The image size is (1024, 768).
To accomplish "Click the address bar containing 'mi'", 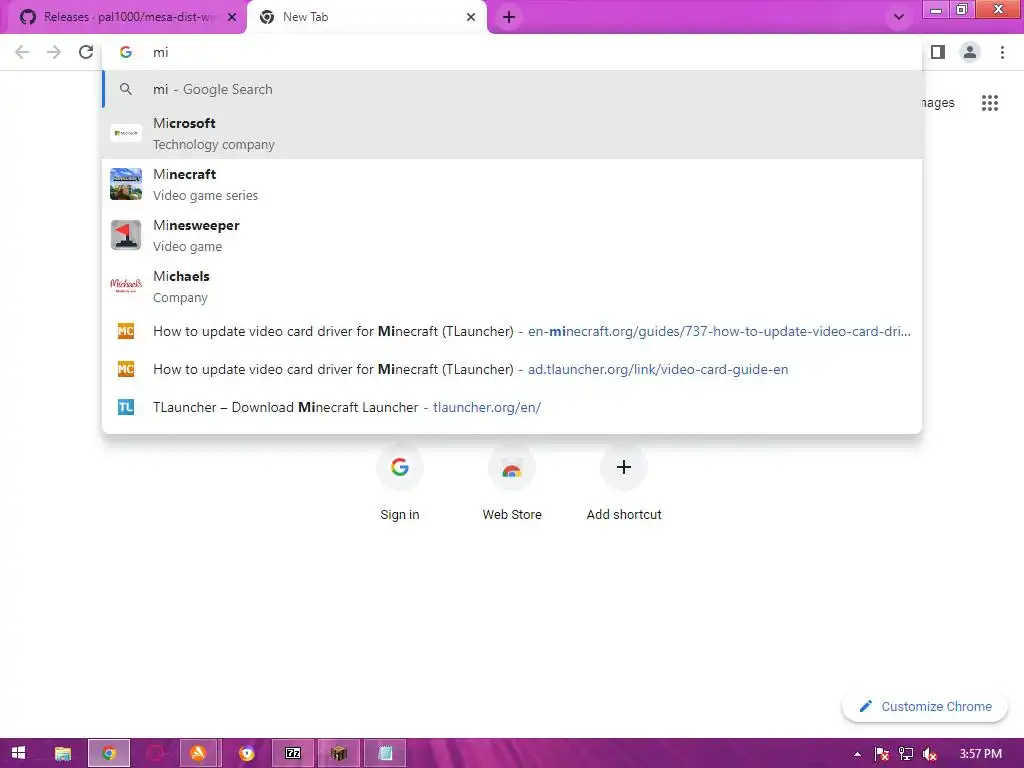I will click(513, 52).
